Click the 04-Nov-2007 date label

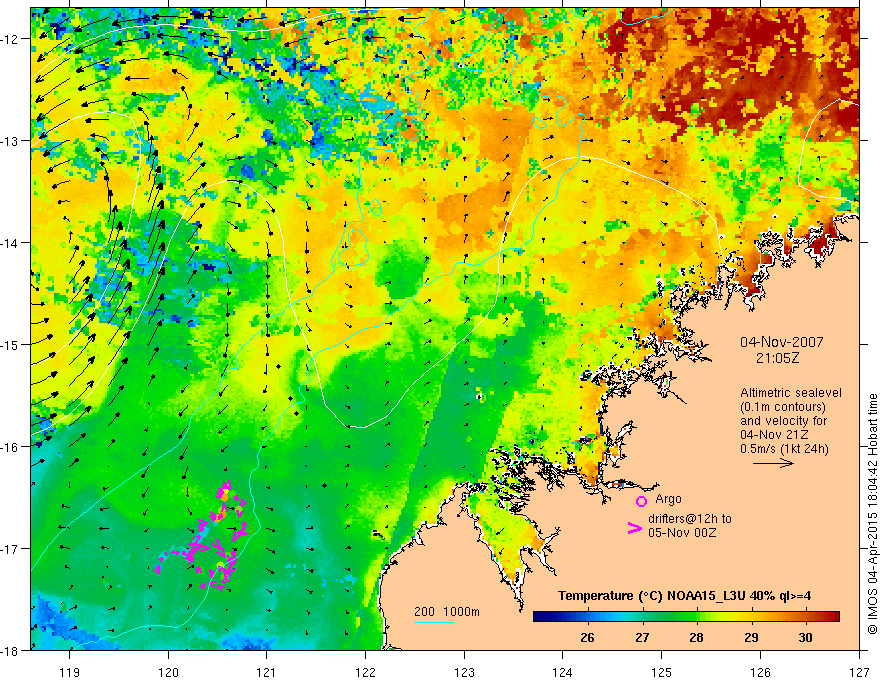[x=782, y=342]
